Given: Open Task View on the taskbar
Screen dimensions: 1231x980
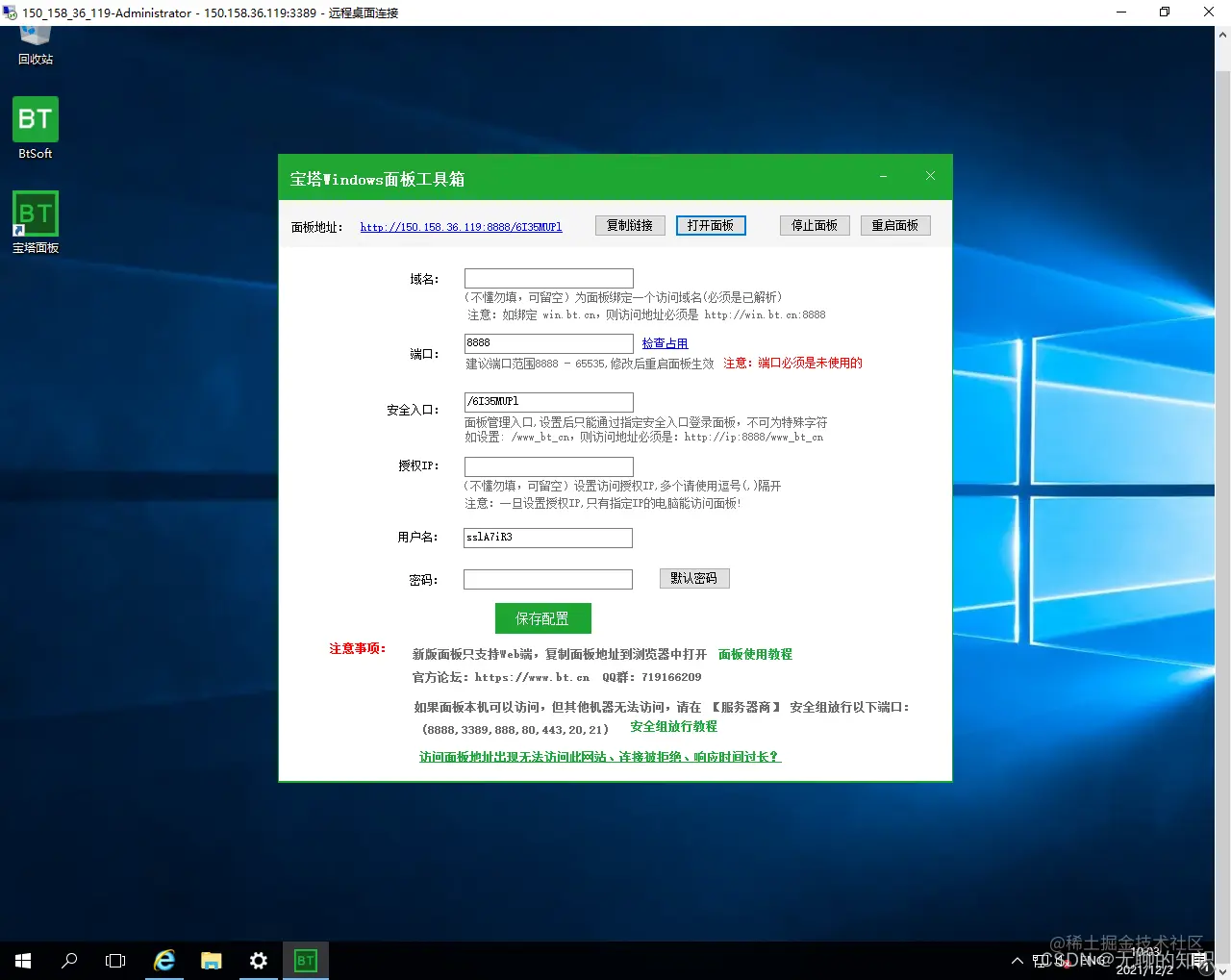Looking at the screenshot, I should point(115,960).
